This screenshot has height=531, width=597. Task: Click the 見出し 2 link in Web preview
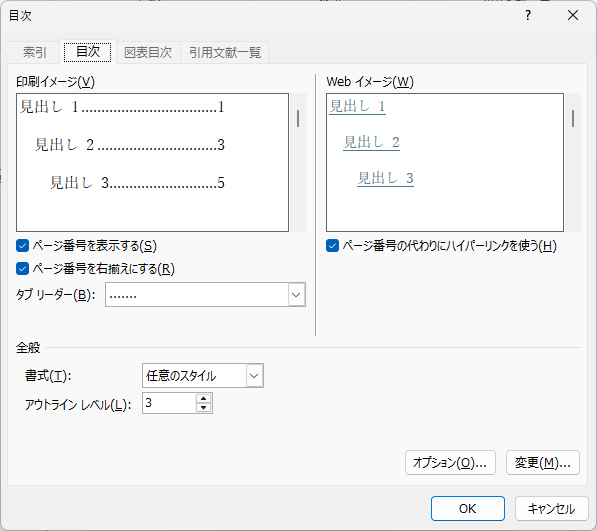pyautogui.click(x=371, y=142)
